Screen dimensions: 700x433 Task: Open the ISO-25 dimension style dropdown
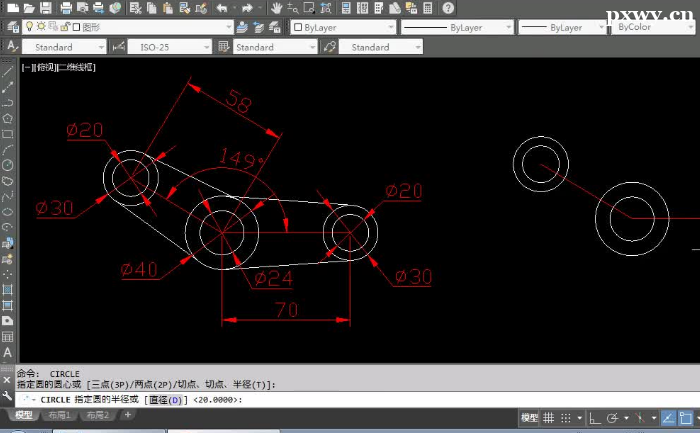(x=170, y=47)
